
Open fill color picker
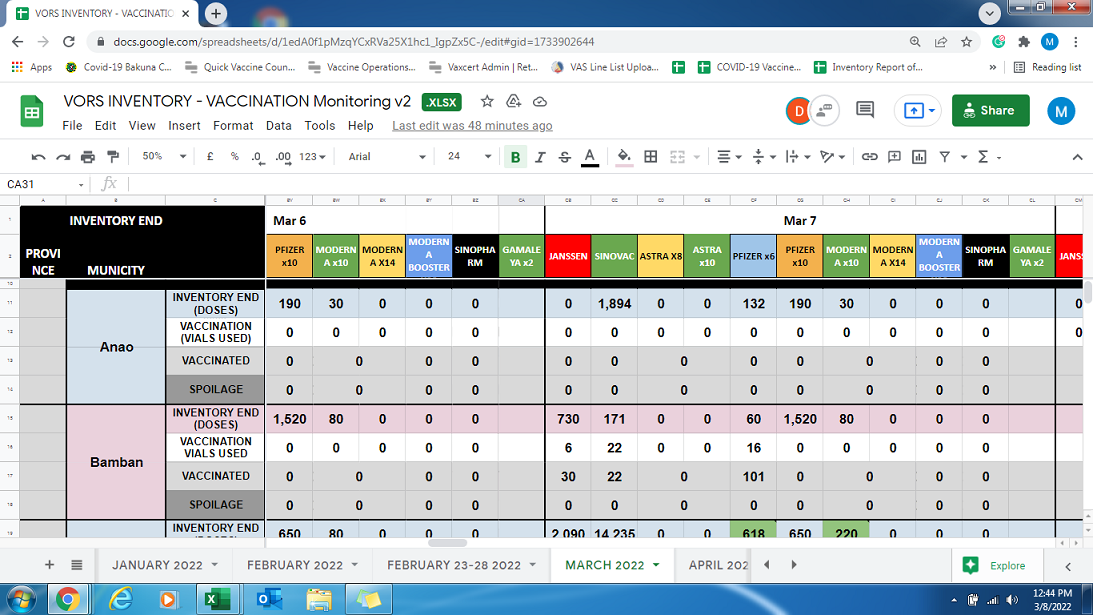point(625,157)
